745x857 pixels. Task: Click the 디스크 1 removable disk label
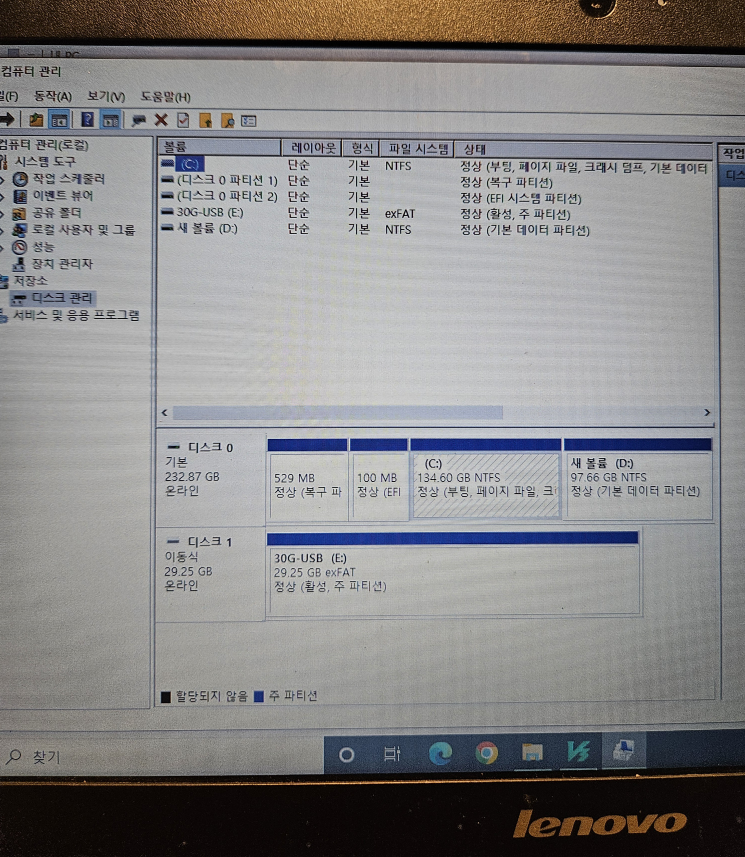click(209, 542)
